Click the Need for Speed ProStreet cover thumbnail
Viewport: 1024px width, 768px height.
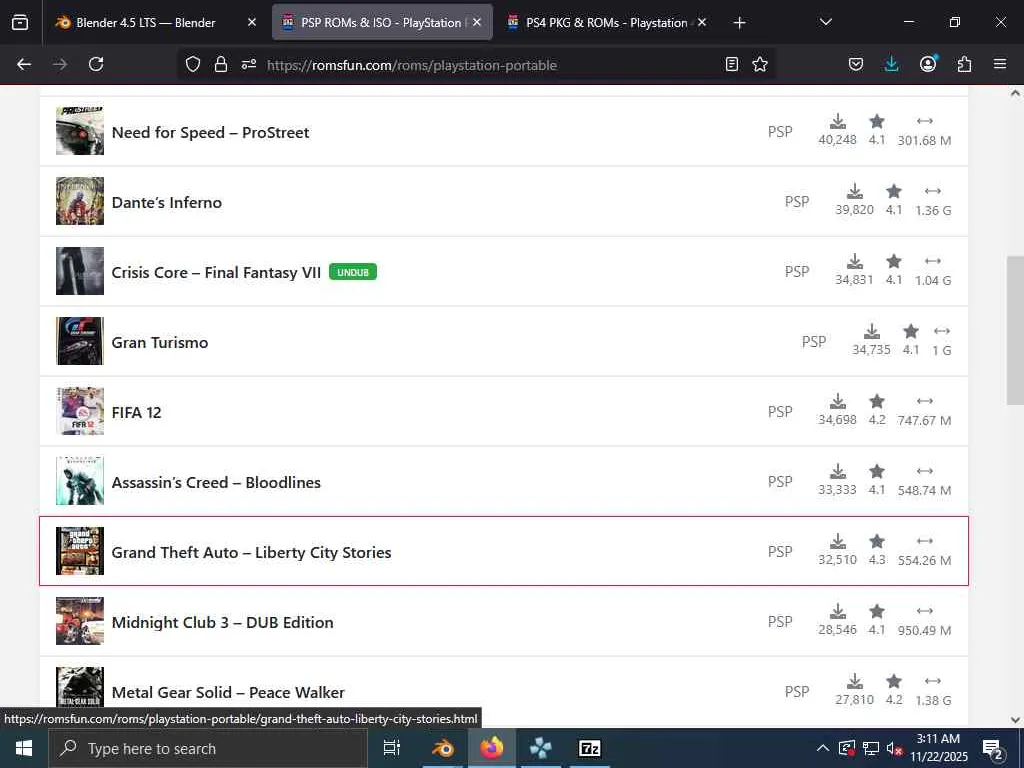point(80,131)
